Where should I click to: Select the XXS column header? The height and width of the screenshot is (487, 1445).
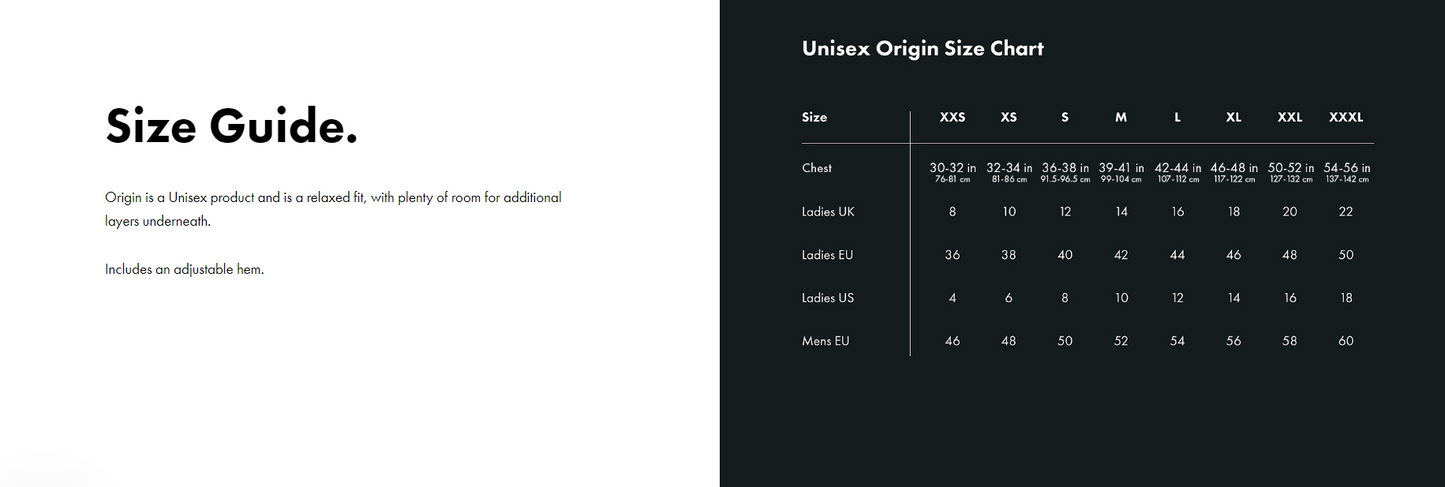tap(952, 117)
